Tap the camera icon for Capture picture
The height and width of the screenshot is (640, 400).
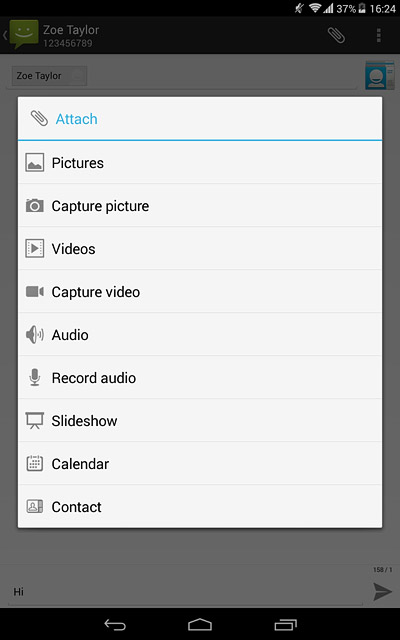pos(35,205)
